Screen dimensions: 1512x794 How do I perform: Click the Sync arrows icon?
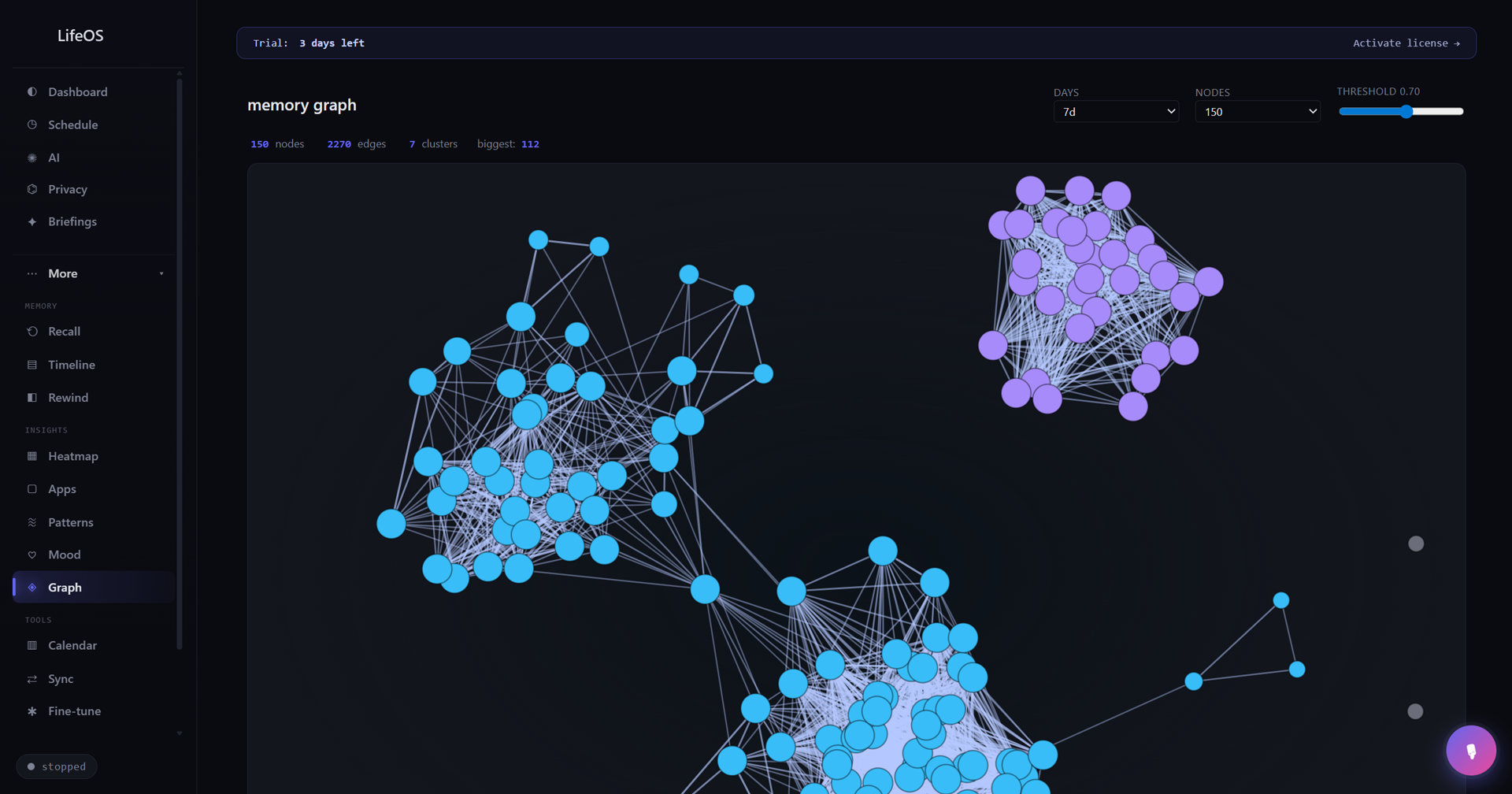(32, 679)
